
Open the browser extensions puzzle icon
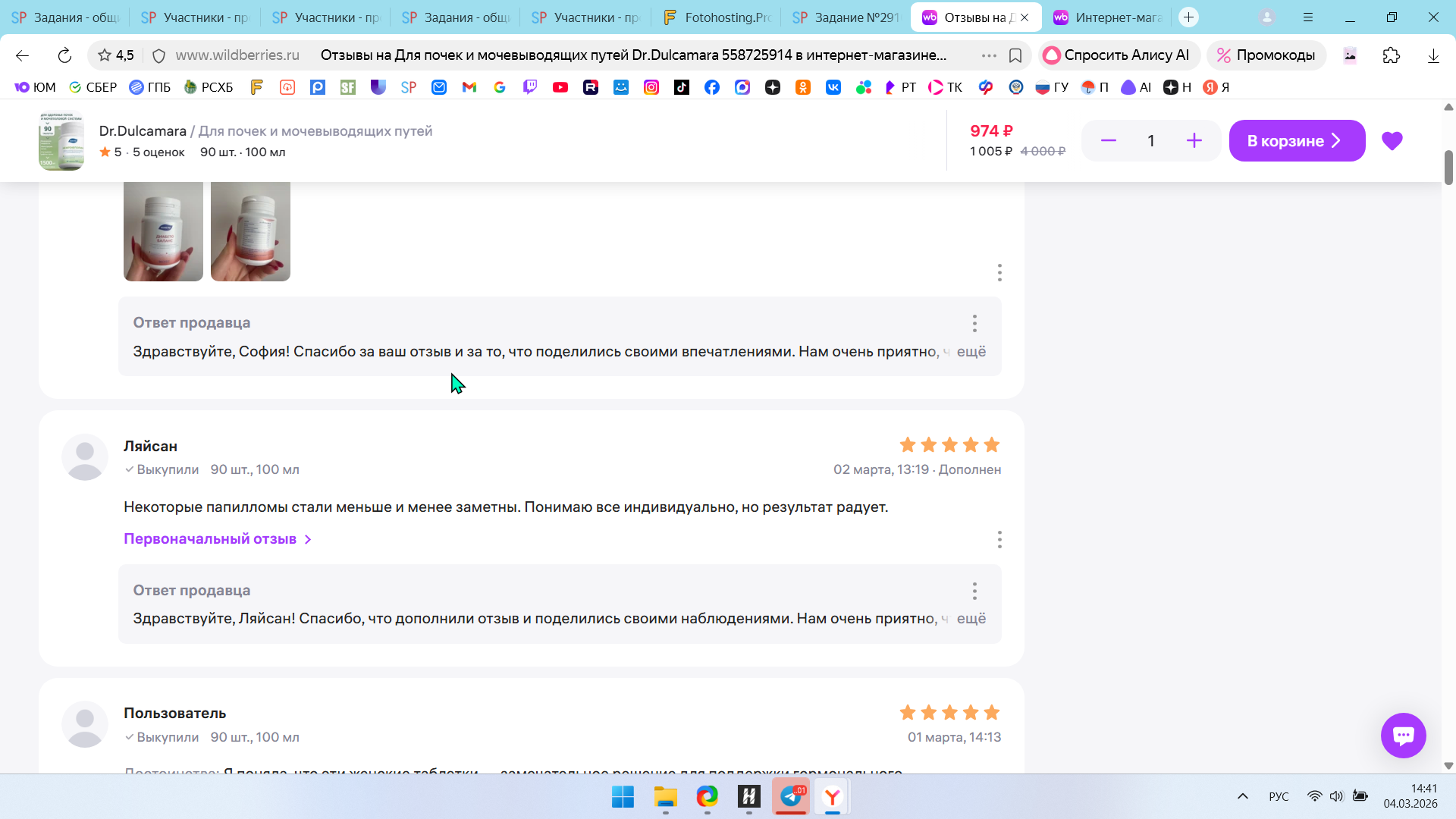[x=1391, y=55]
